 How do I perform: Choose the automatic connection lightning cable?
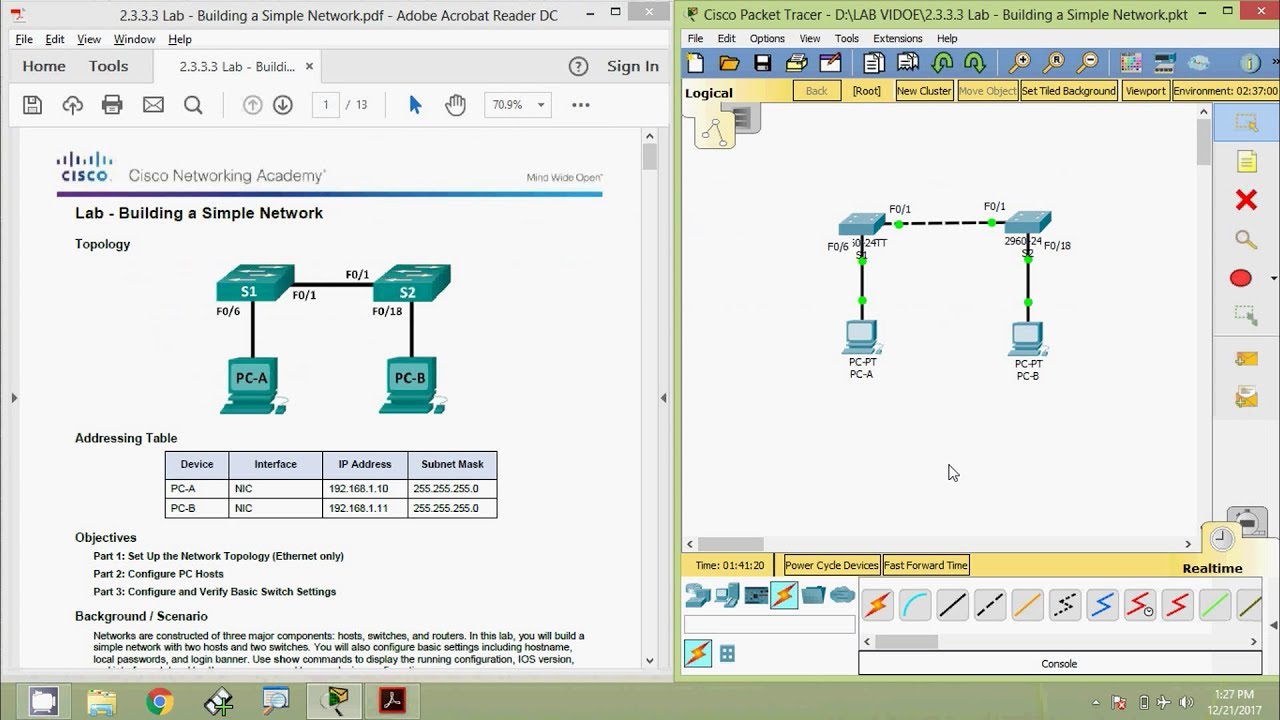[x=877, y=605]
